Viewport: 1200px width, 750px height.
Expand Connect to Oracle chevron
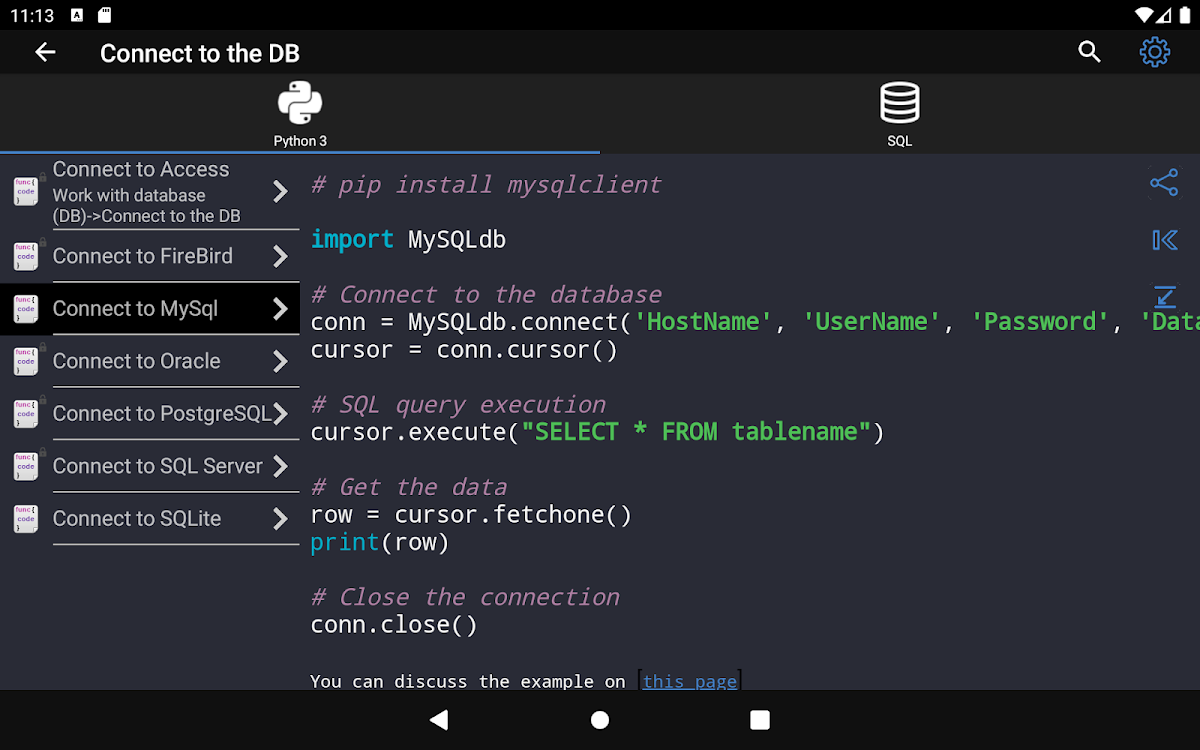pyautogui.click(x=280, y=361)
